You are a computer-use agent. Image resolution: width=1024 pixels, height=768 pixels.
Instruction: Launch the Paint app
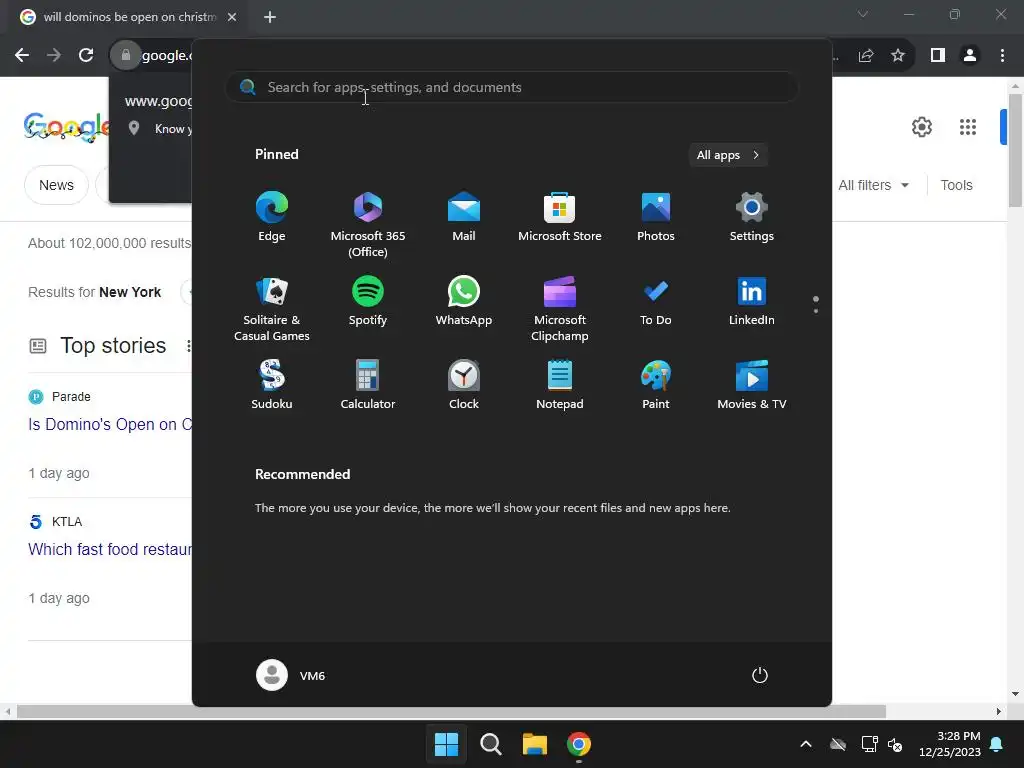pyautogui.click(x=656, y=385)
